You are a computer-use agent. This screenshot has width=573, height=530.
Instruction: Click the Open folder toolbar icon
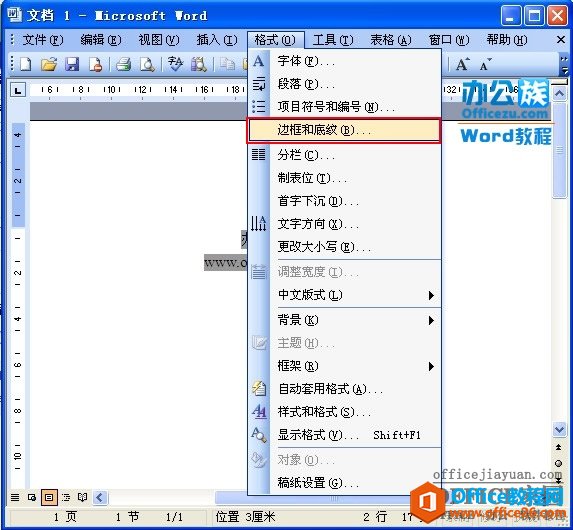point(49,64)
